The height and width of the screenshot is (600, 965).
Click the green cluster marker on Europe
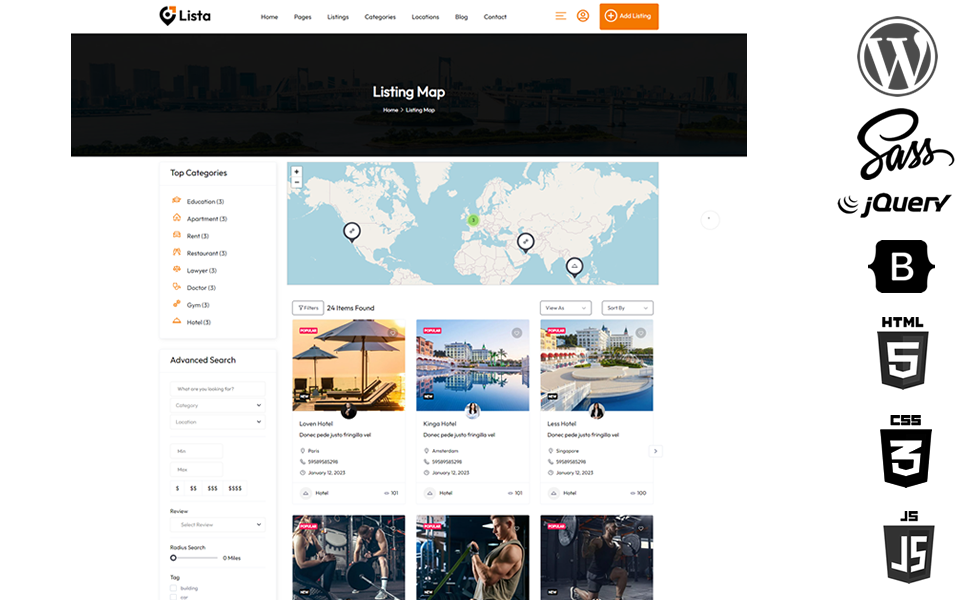click(474, 220)
